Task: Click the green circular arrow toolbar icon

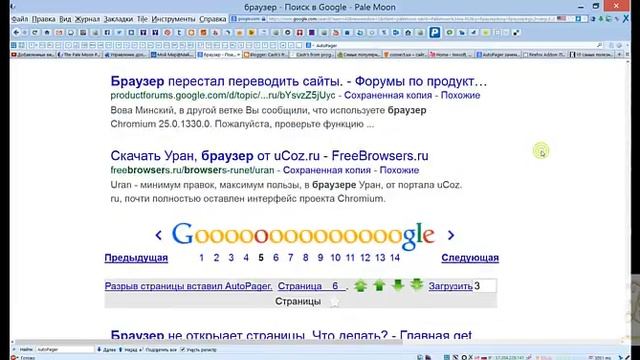Action: click(449, 32)
